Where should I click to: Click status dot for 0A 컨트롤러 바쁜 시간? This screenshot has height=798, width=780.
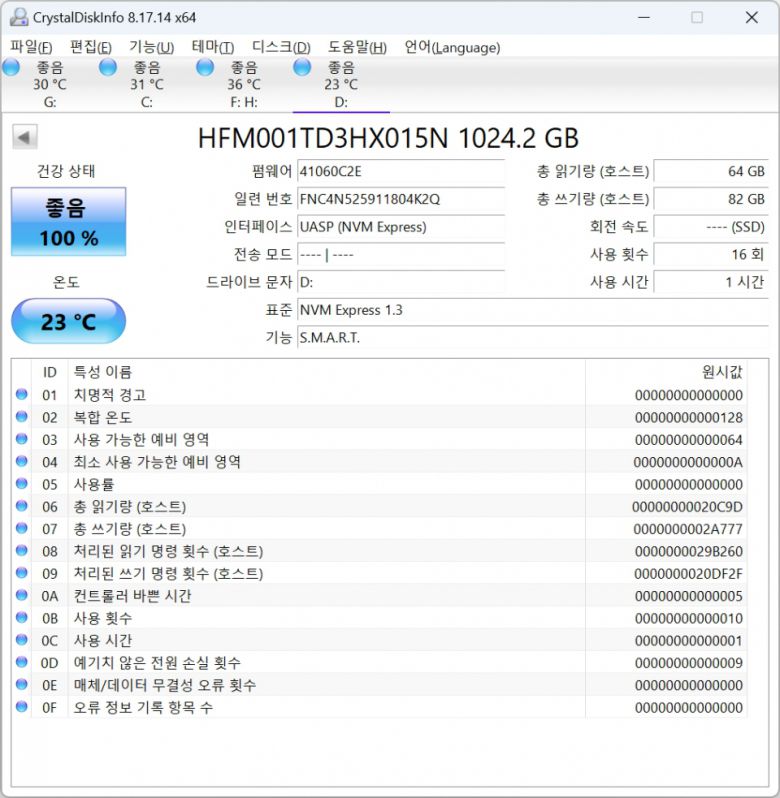21,595
